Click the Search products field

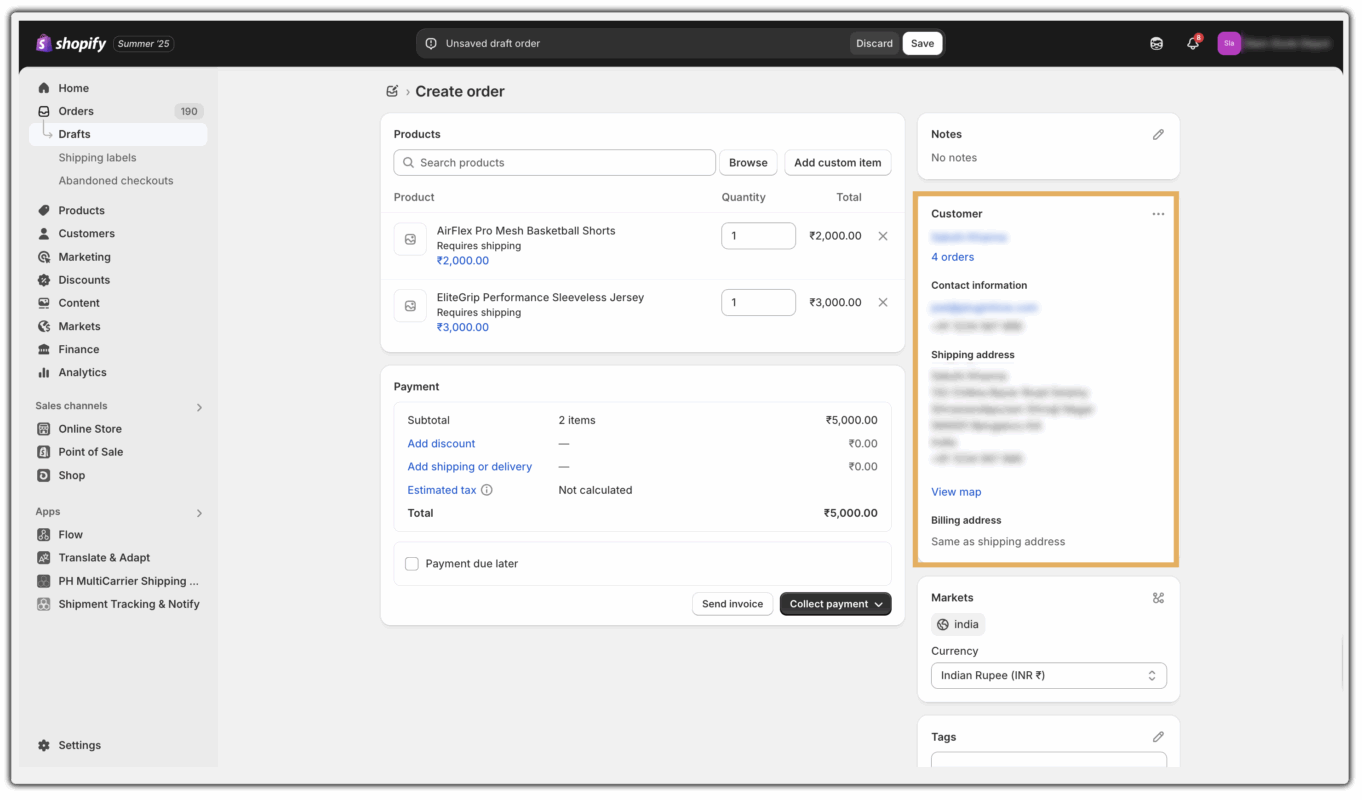tap(555, 163)
